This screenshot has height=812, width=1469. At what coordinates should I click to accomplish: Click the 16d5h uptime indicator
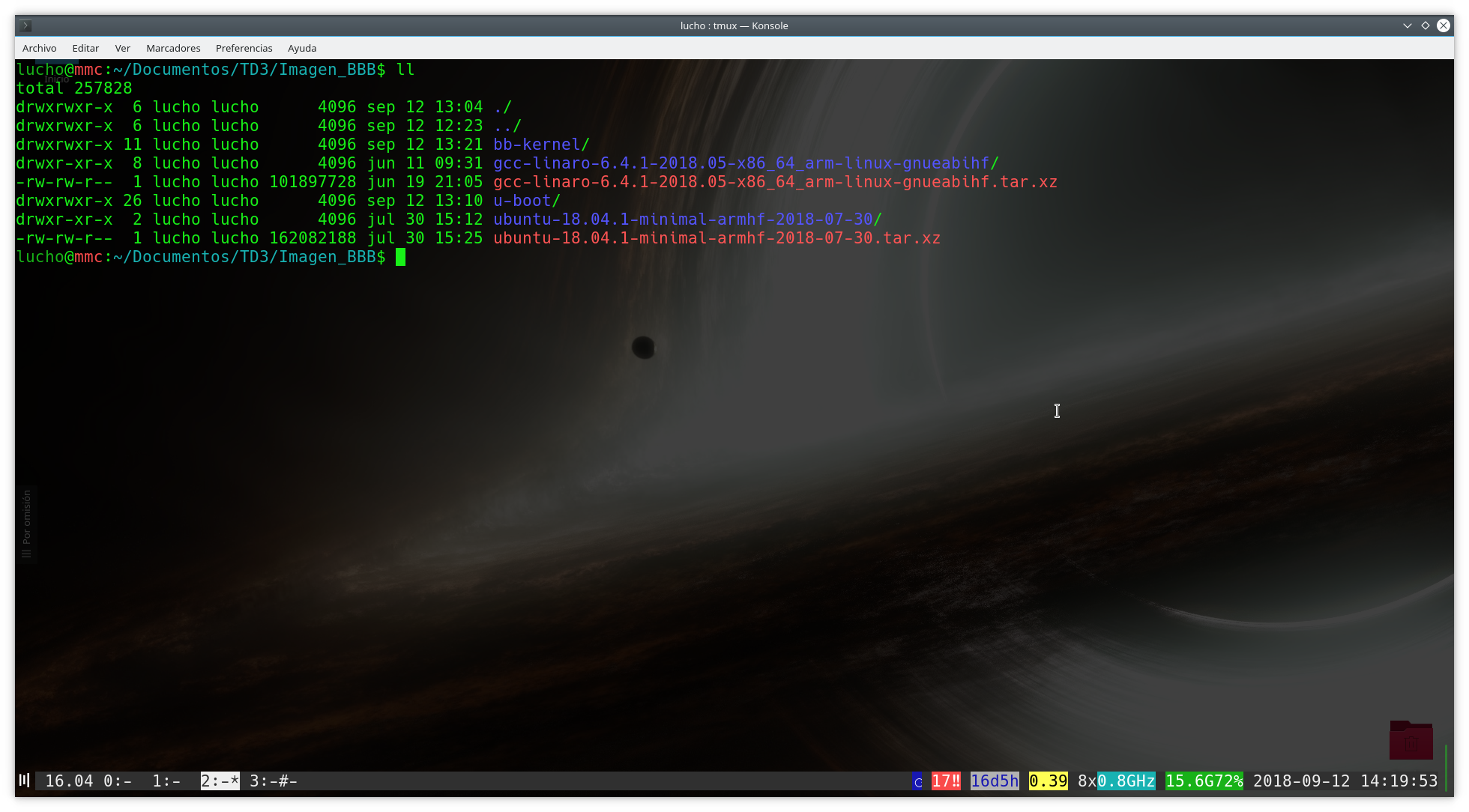click(x=995, y=781)
